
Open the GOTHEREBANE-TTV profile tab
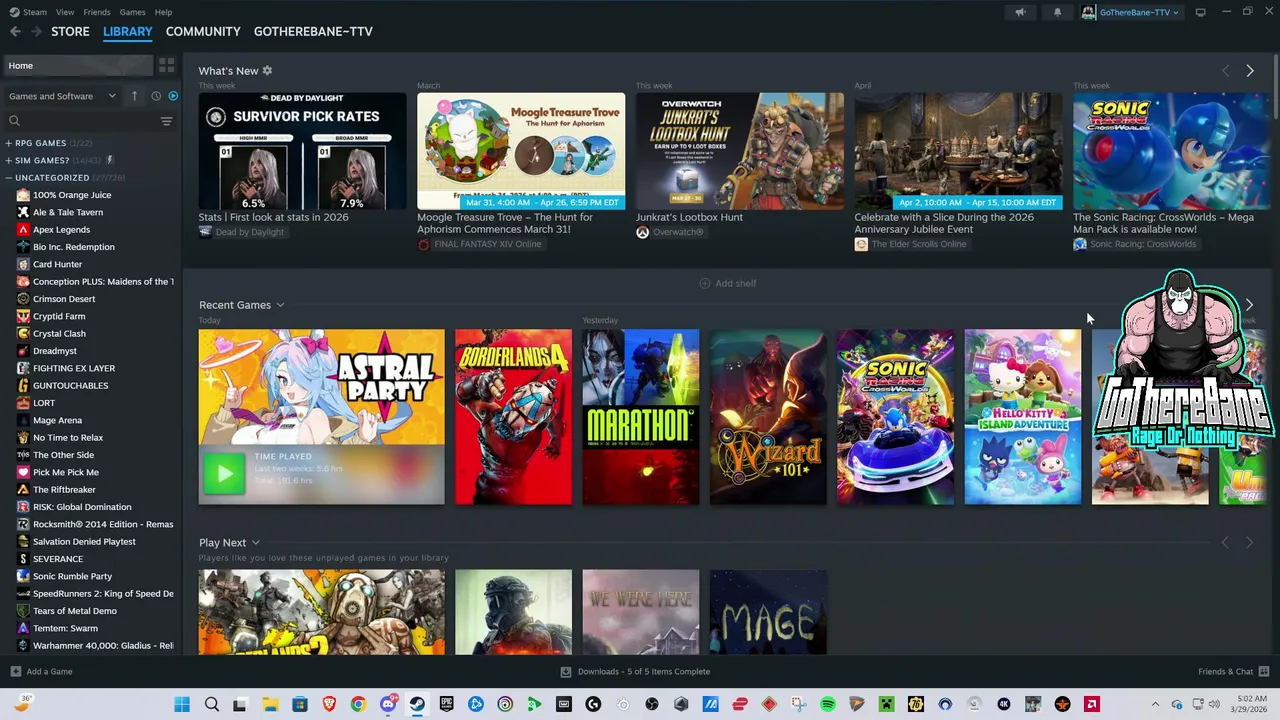(313, 32)
